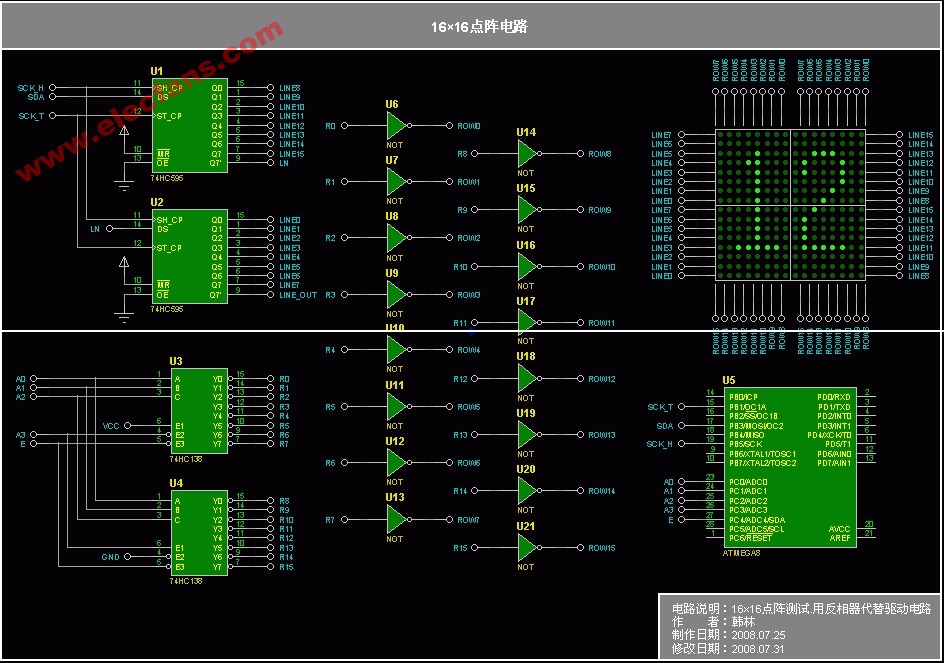The height and width of the screenshot is (663, 944).
Task: Select the SCK_H input label at U1
Action: (30, 88)
